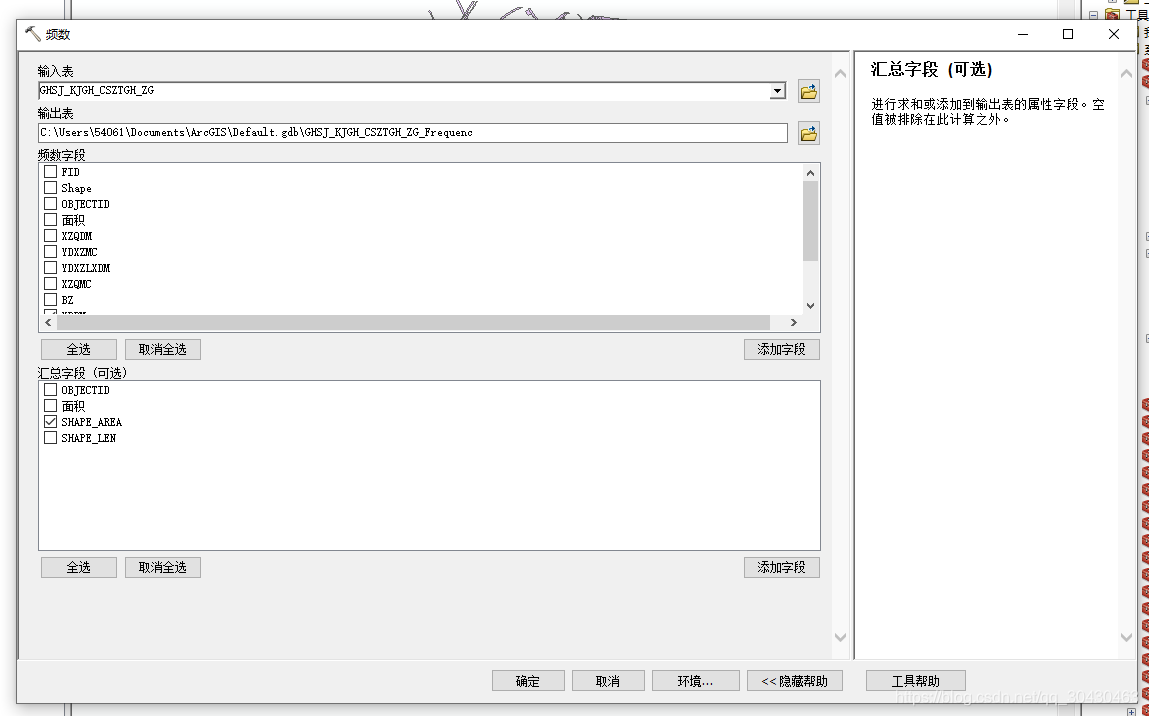
Task: Check the FID frequency field
Action: point(50,171)
